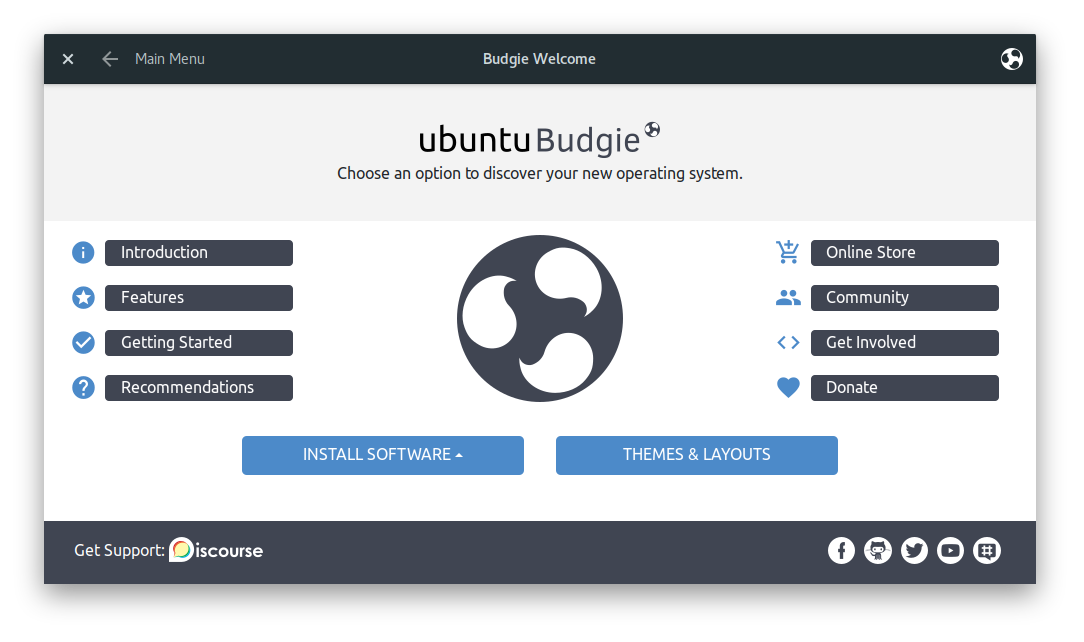
Task: Click the Community people icon
Action: tap(788, 298)
